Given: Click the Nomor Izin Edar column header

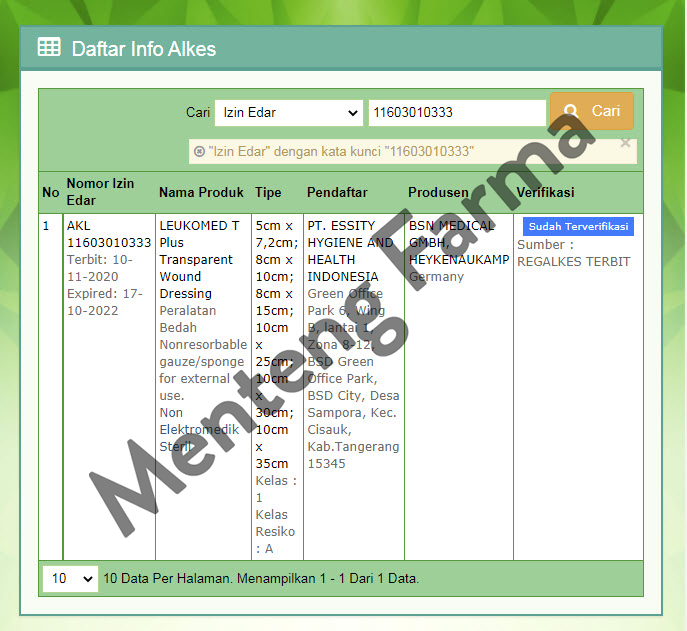Looking at the screenshot, I should click(x=100, y=192).
